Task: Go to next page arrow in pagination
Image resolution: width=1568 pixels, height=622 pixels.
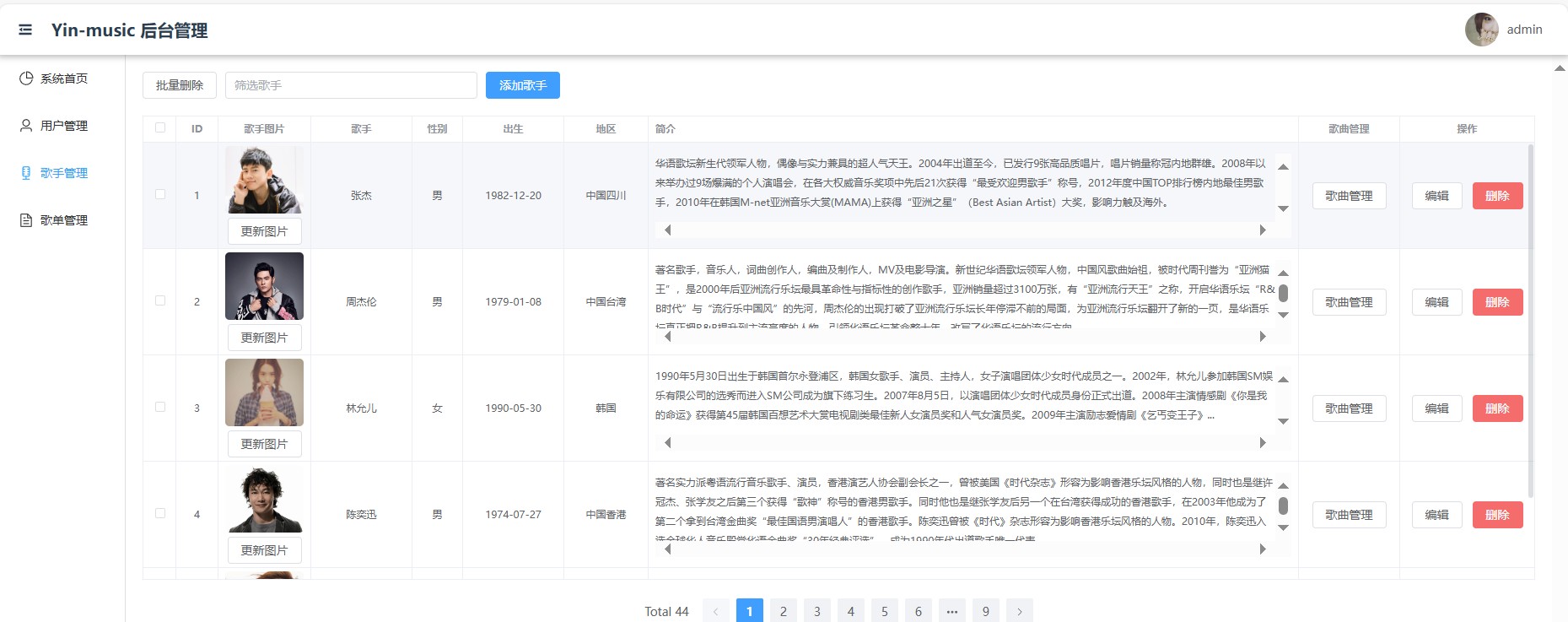Action: 1020,611
